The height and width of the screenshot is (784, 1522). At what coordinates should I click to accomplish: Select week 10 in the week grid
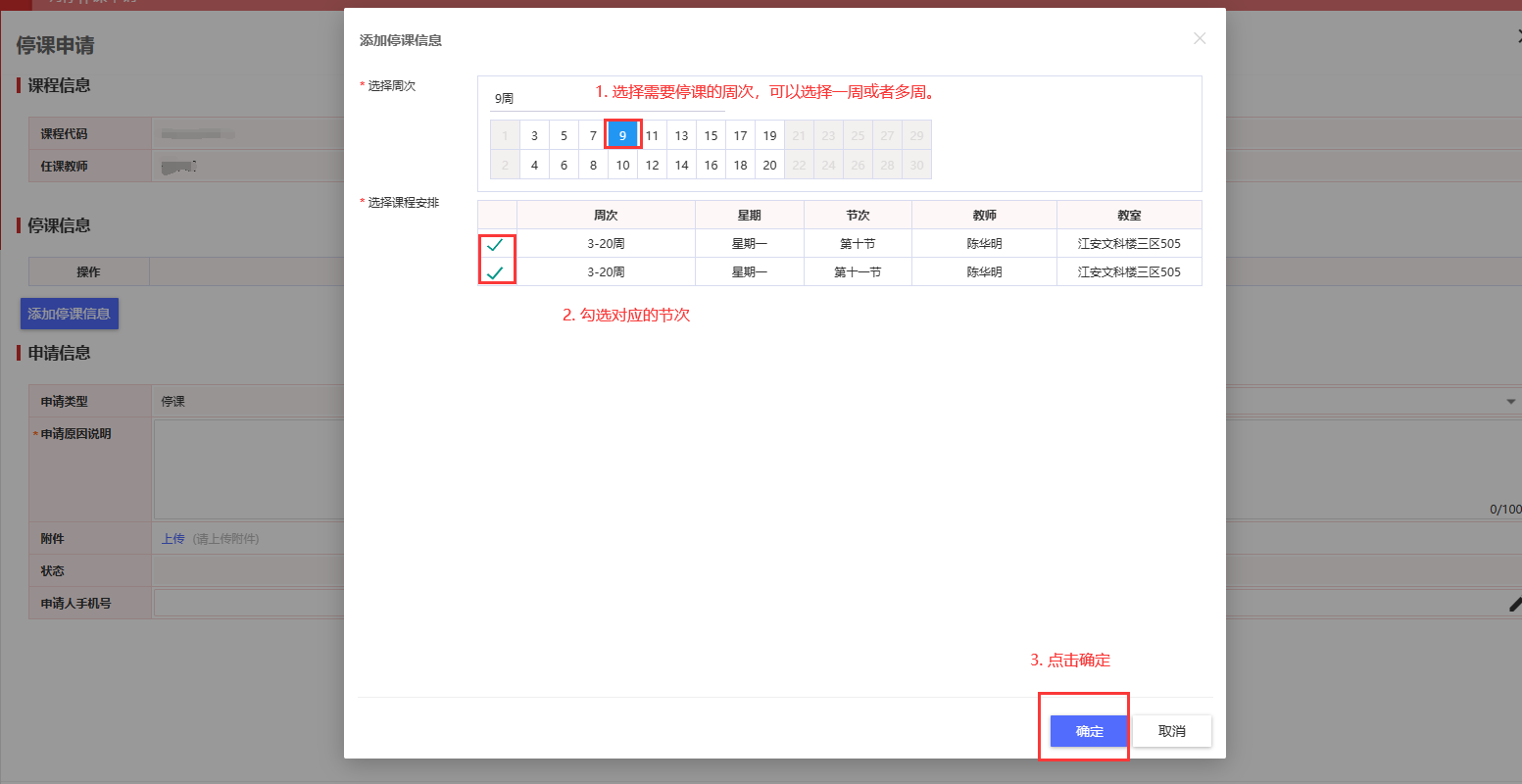(622, 165)
